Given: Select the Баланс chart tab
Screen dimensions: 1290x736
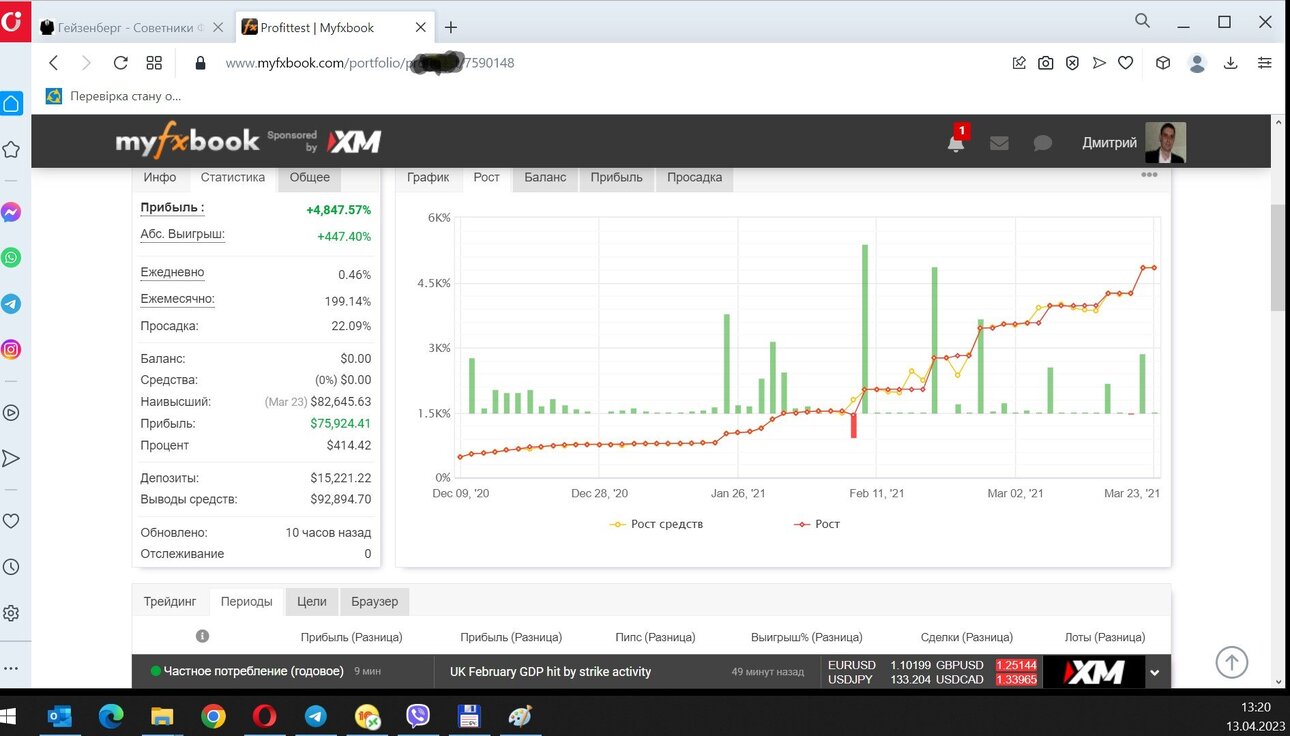Looking at the screenshot, I should point(545,177).
